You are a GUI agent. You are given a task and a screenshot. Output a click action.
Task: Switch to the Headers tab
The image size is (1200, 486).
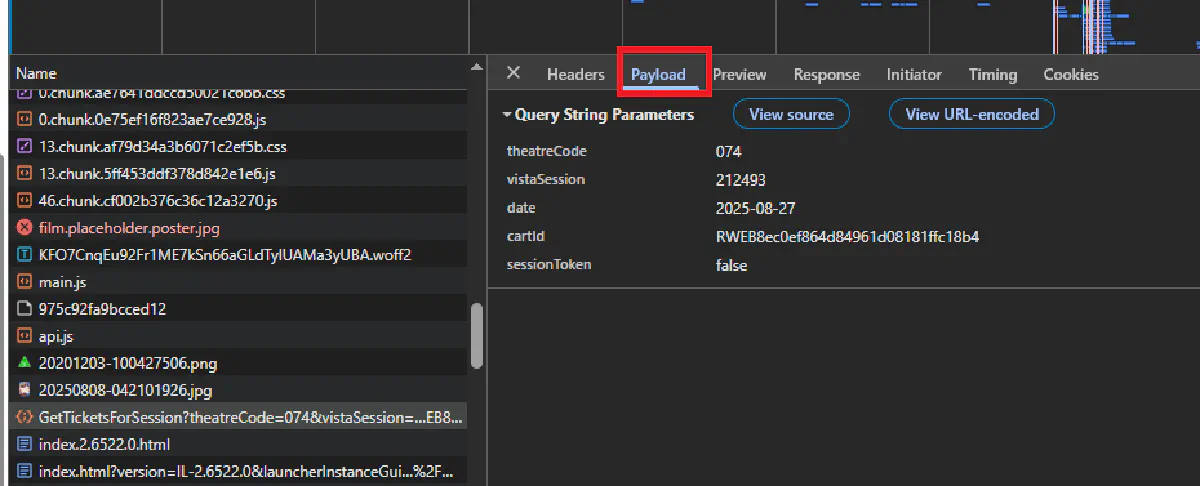coord(575,75)
